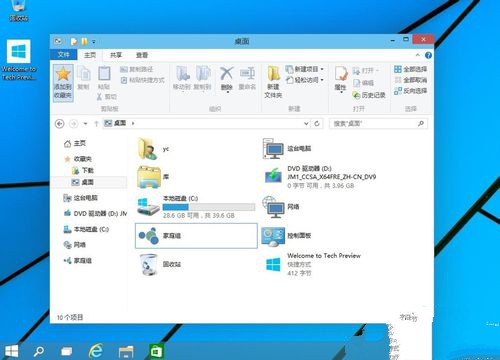
Task: Select 主页 in the navigation pane
Action: click(x=75, y=143)
